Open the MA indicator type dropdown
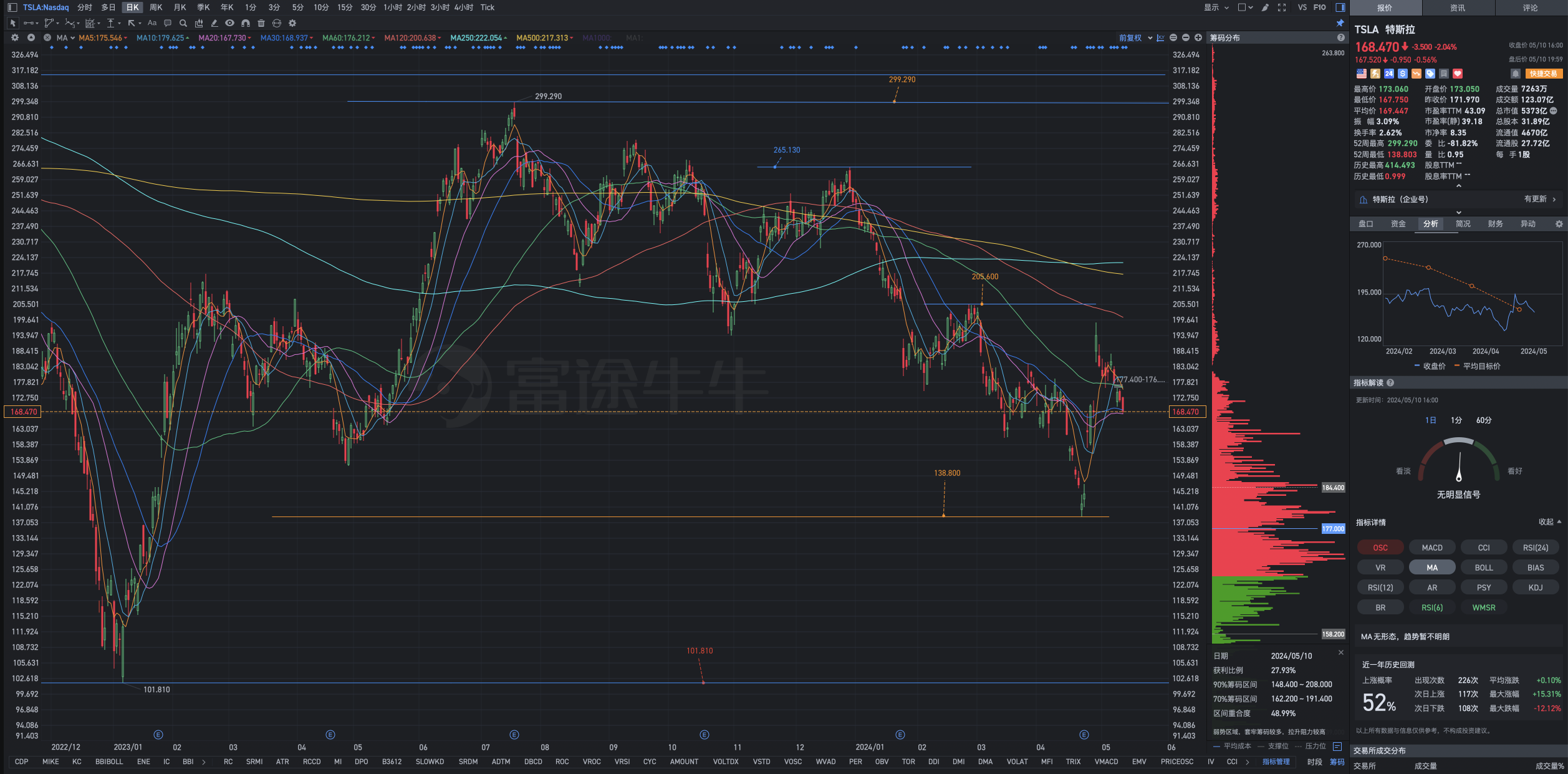 tap(65, 37)
